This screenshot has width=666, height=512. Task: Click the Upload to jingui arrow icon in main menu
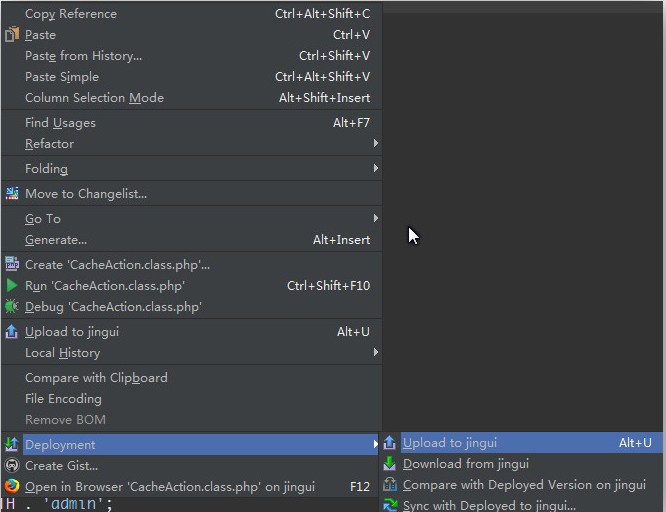[x=12, y=332]
